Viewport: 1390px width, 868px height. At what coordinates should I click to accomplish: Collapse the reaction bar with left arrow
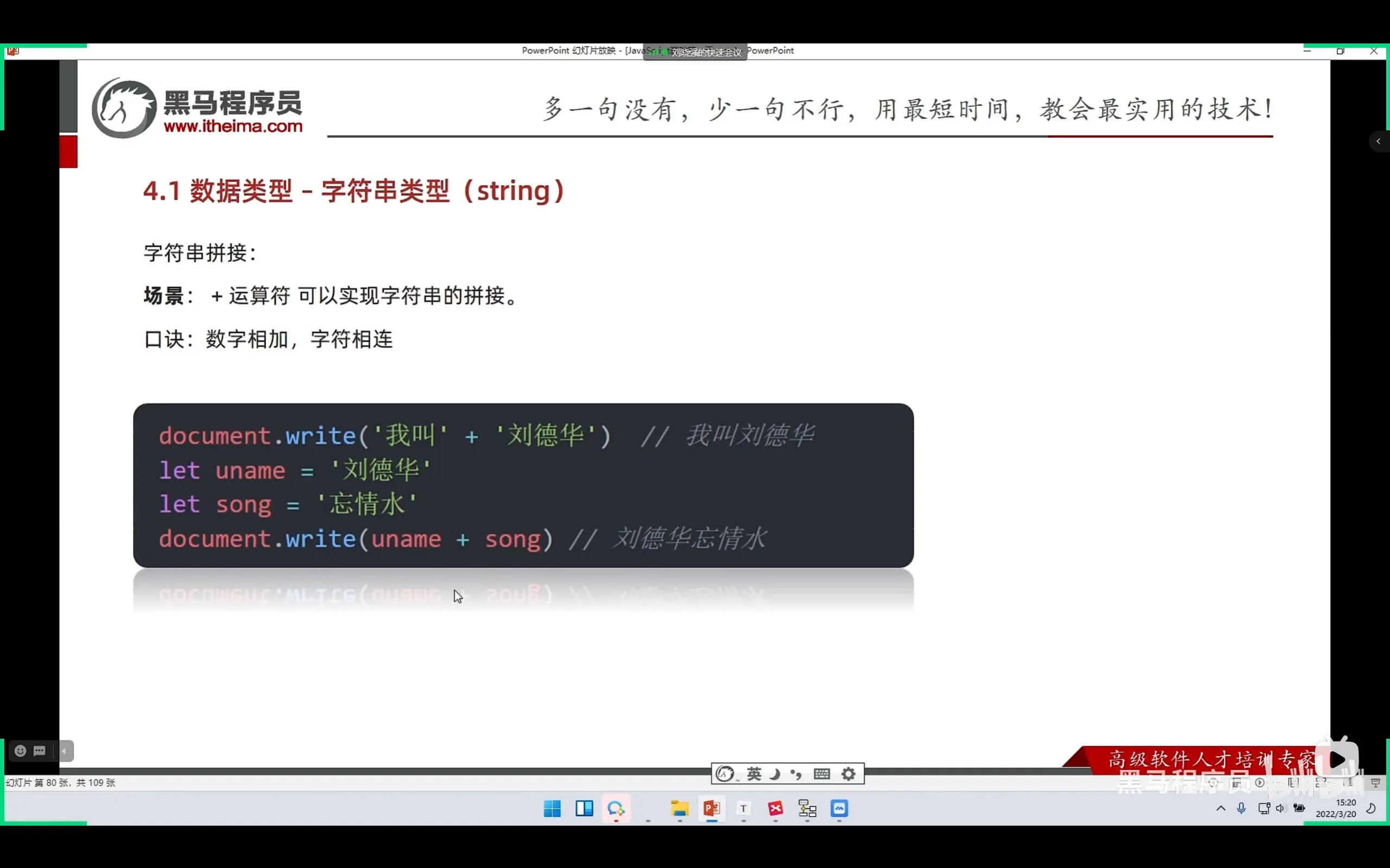coord(65,751)
